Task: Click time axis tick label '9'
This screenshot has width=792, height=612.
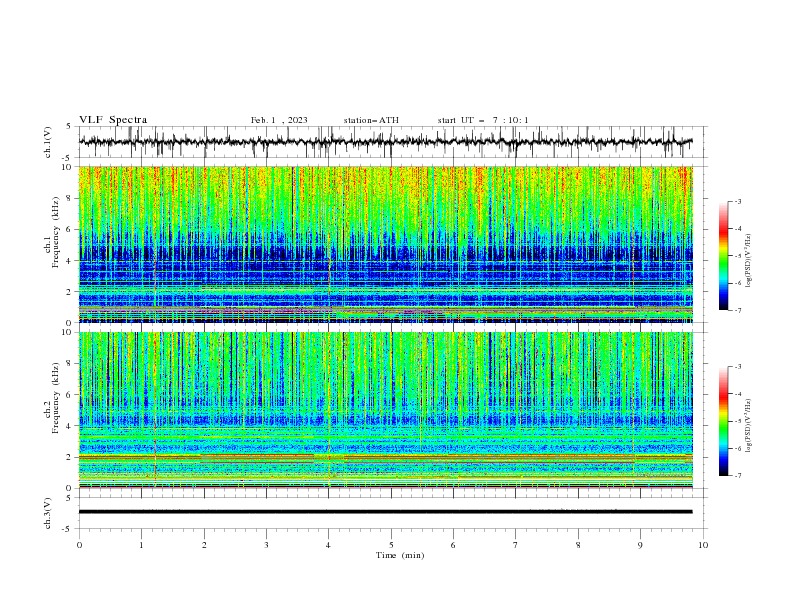Action: tap(641, 545)
